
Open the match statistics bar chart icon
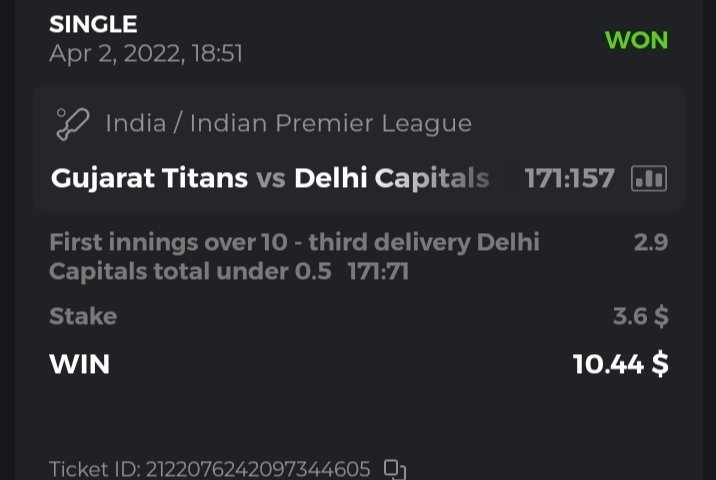click(x=649, y=179)
